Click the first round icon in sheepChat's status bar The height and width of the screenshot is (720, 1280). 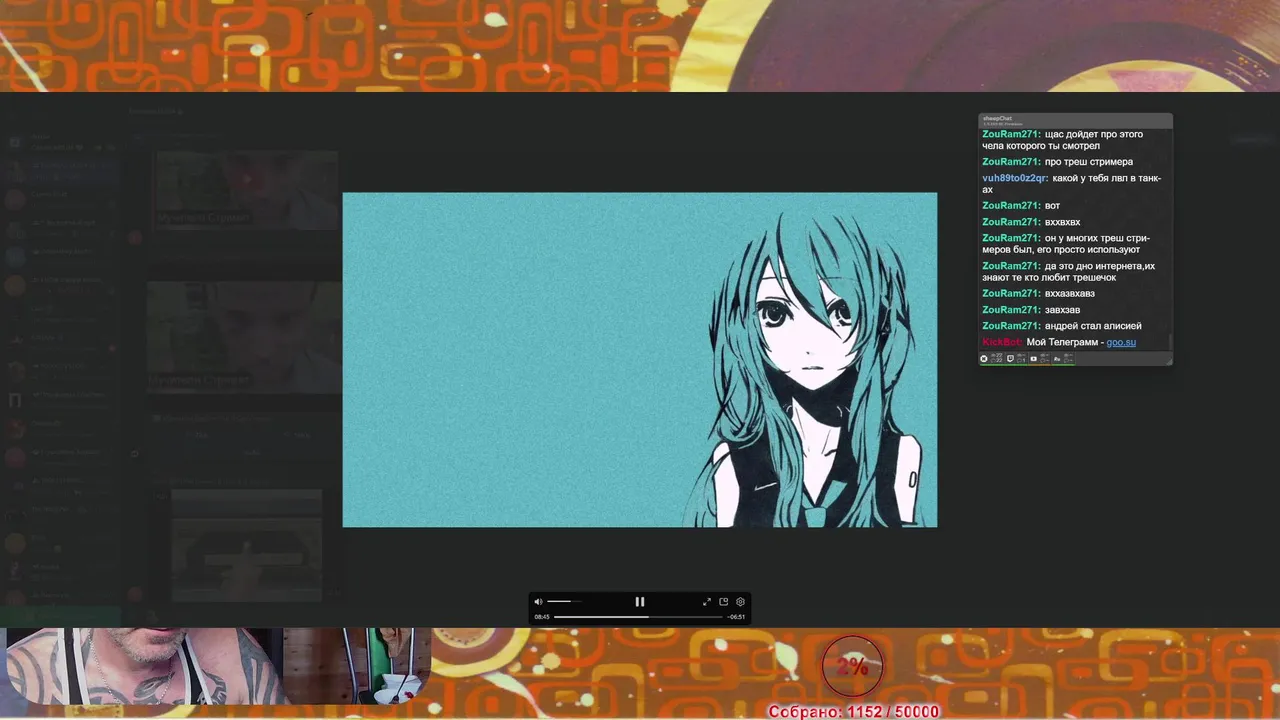[984, 358]
